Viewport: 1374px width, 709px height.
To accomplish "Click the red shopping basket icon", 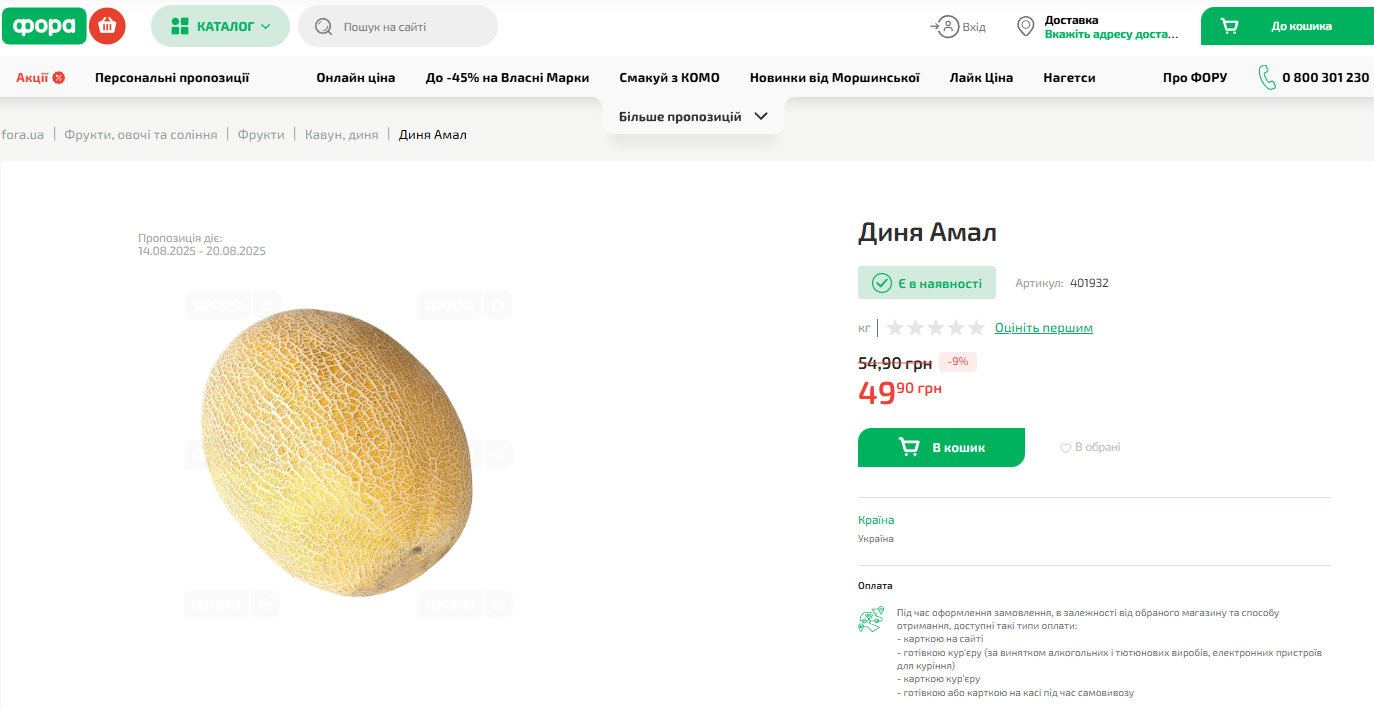I will click(107, 26).
